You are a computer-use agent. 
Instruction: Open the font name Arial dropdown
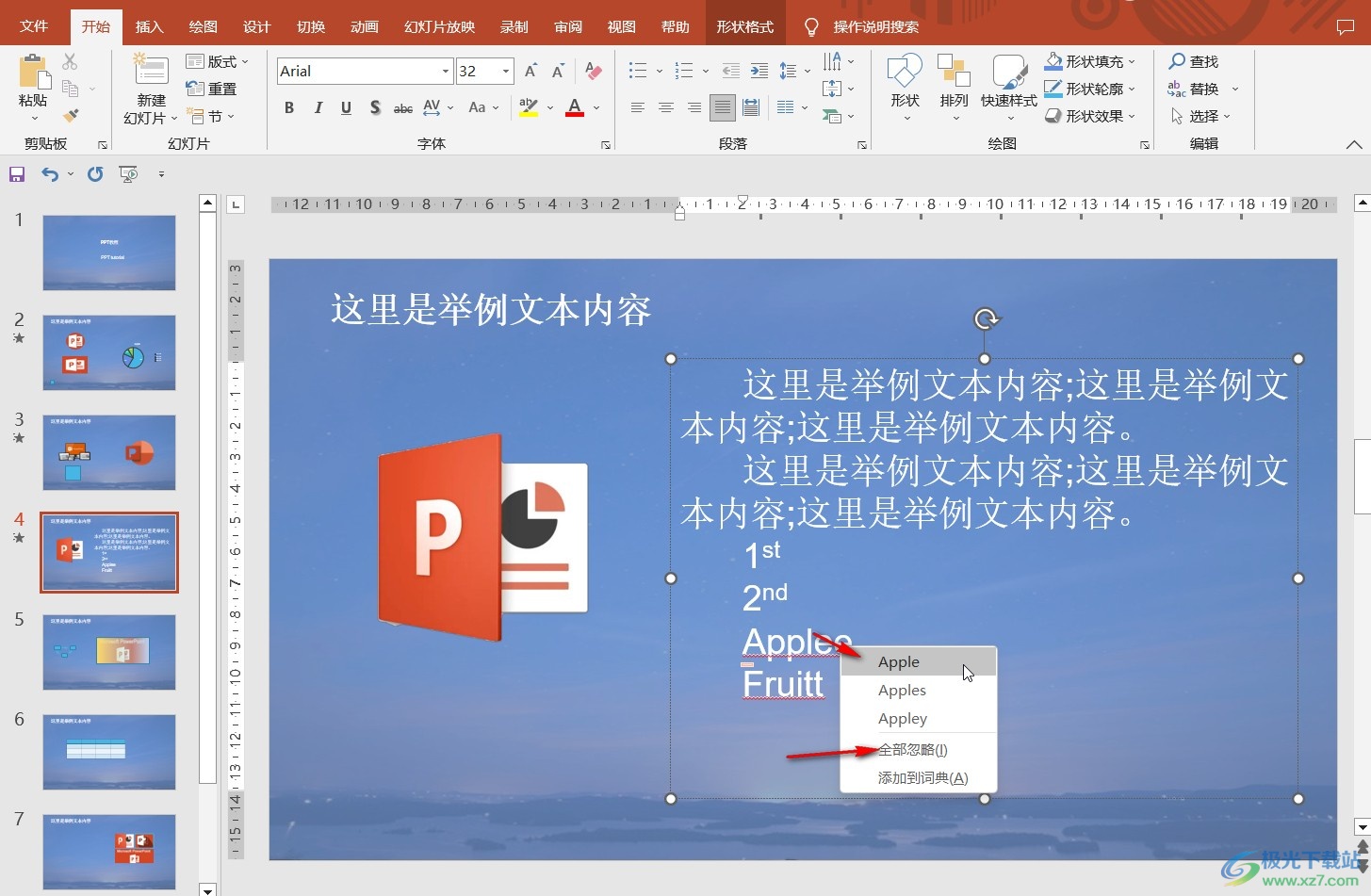tap(446, 71)
